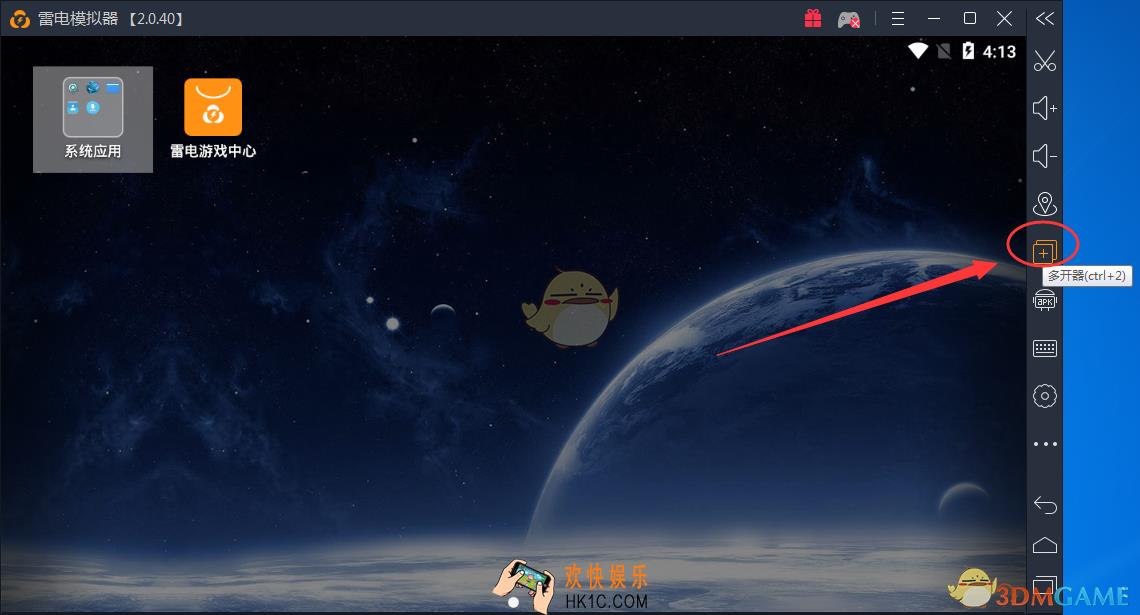Open the 系统应用 folder
The height and width of the screenshot is (615, 1140).
coord(92,119)
